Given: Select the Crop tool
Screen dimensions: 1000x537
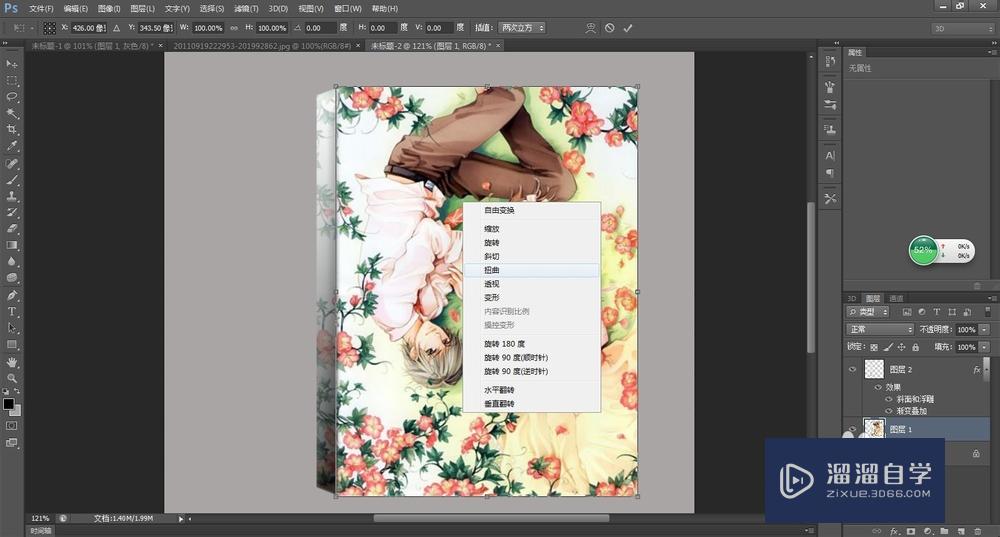Looking at the screenshot, I should (x=12, y=129).
